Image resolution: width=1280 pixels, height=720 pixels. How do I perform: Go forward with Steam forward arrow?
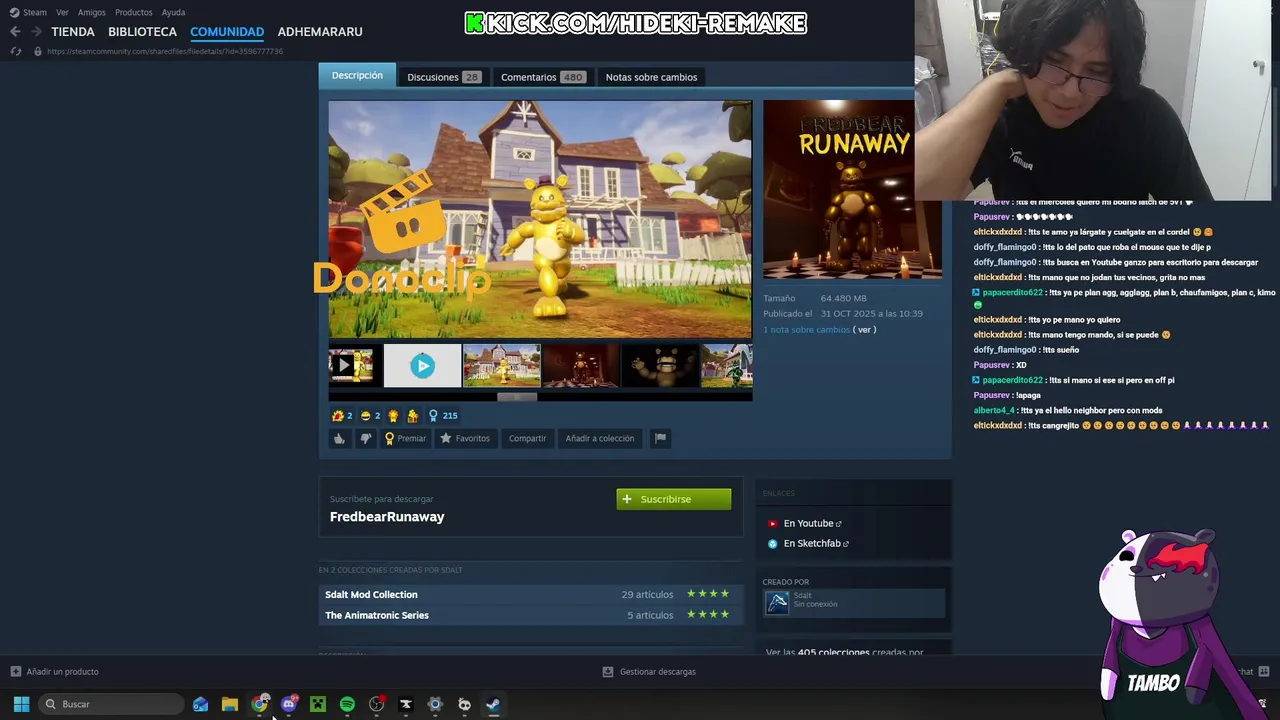tap(36, 32)
